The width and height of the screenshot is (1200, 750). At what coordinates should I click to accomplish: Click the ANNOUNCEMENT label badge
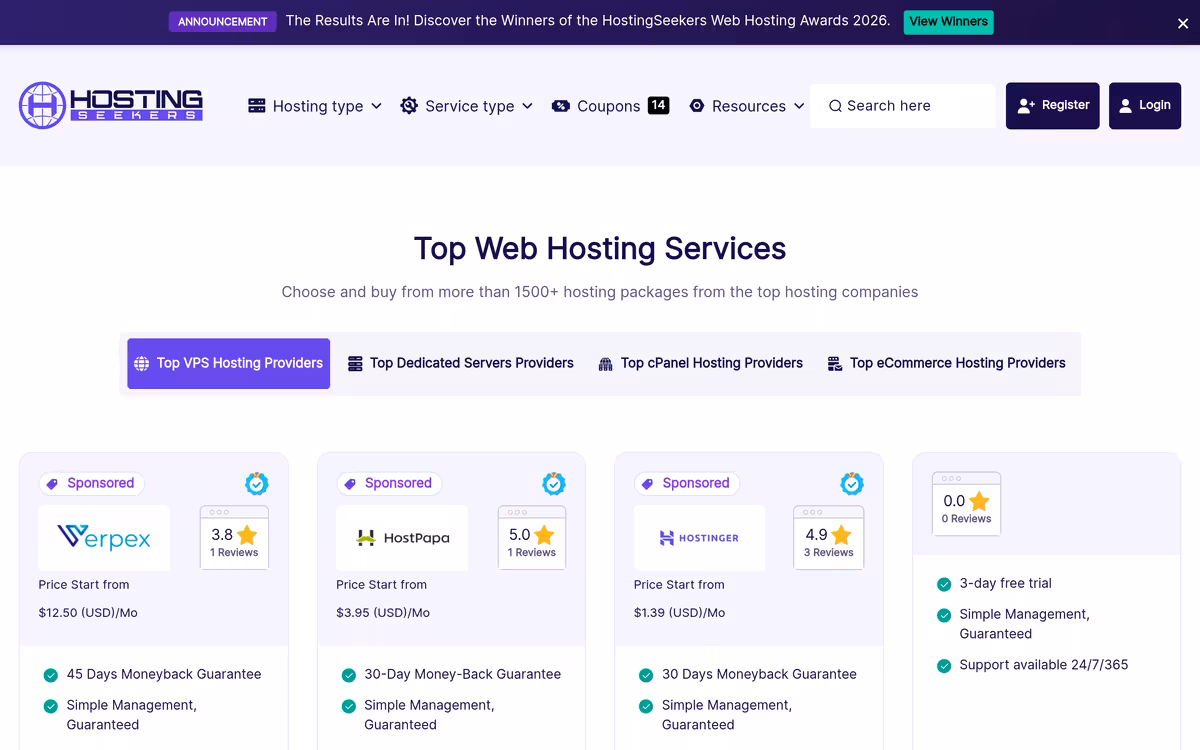(x=222, y=21)
